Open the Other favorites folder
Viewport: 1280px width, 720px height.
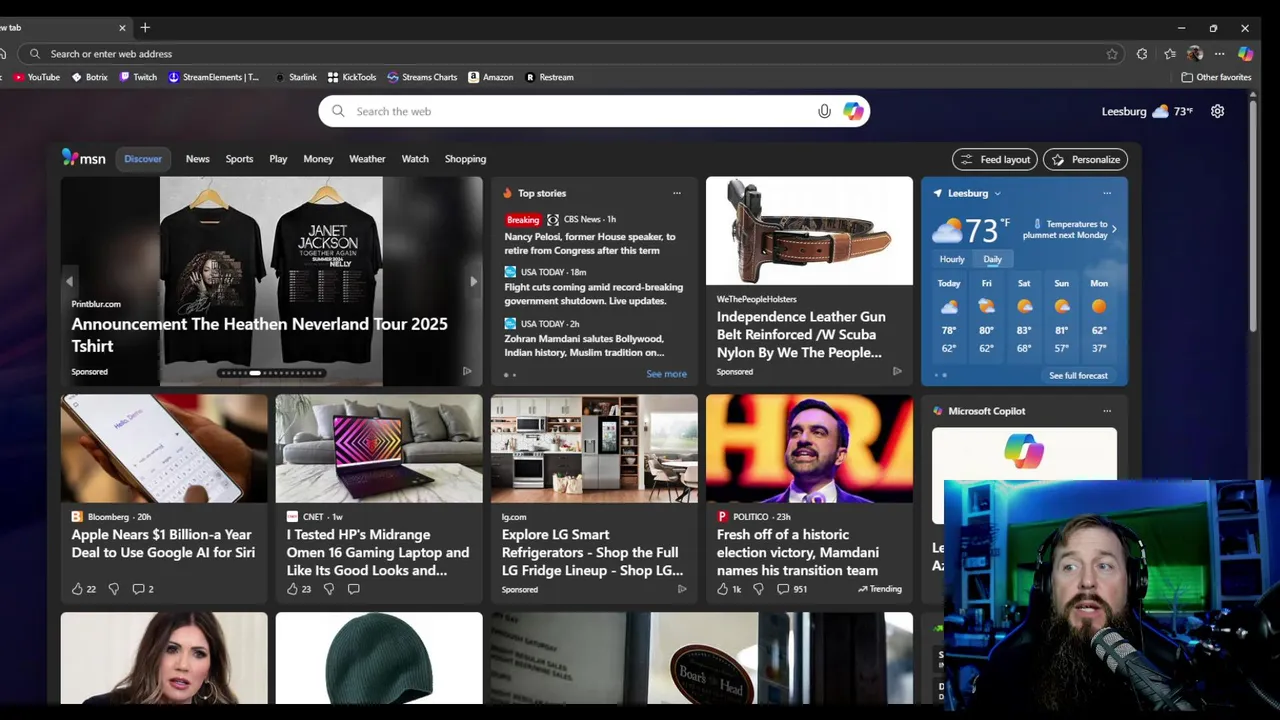pos(1216,77)
